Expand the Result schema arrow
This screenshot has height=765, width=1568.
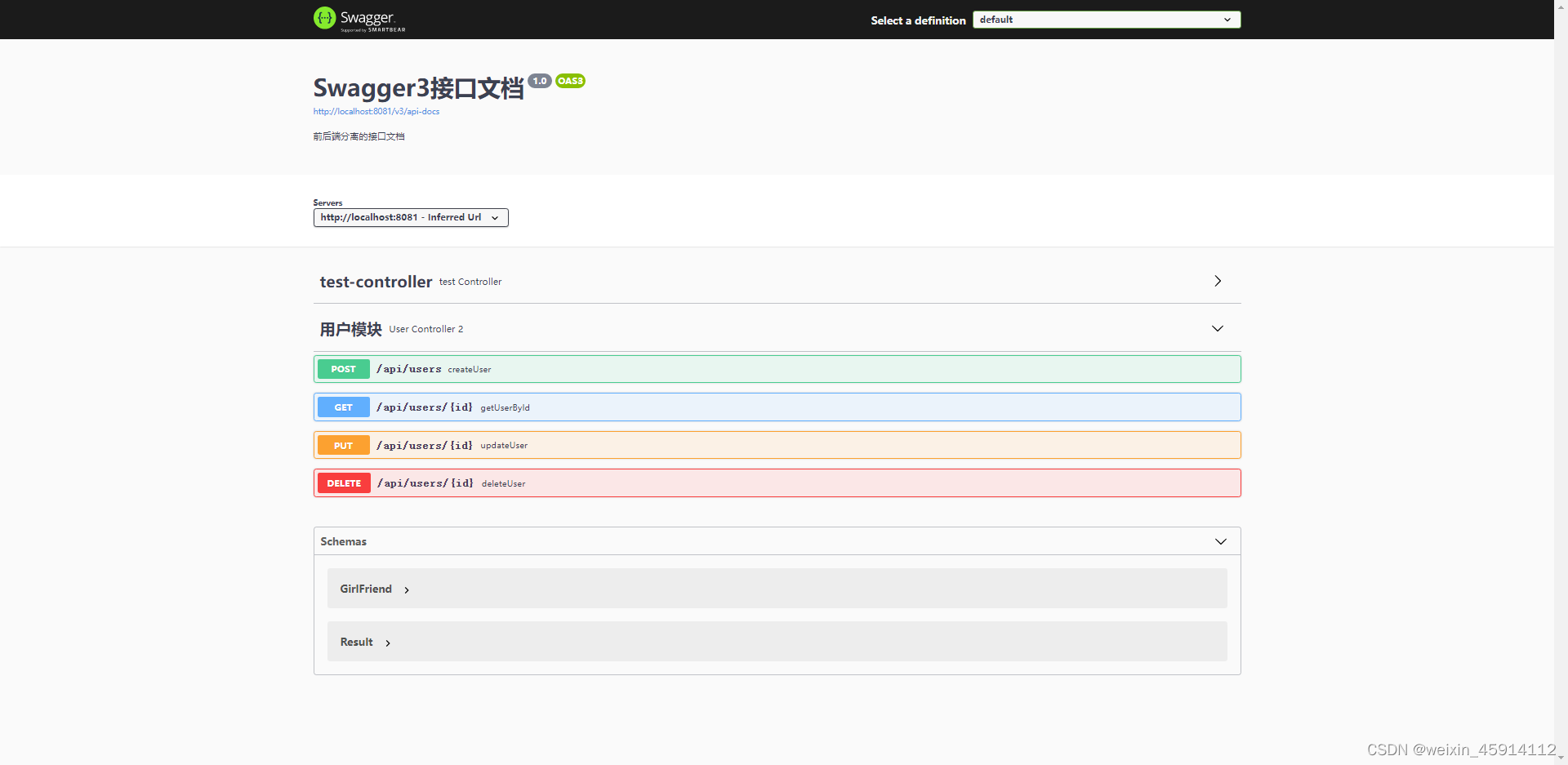tap(388, 643)
